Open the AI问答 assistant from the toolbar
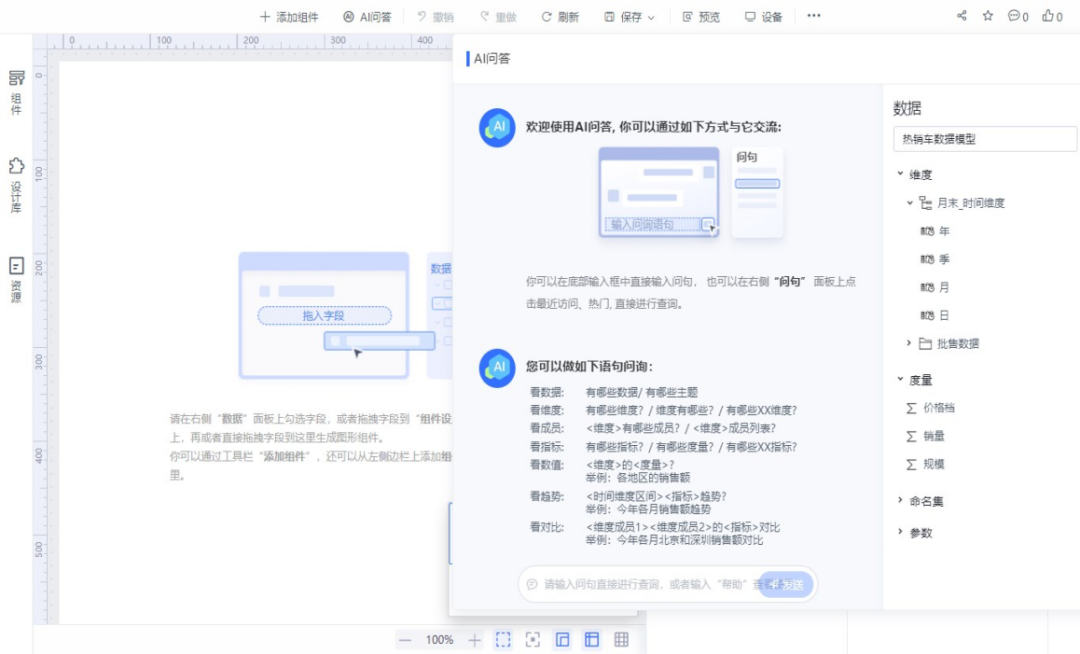 [x=368, y=15]
